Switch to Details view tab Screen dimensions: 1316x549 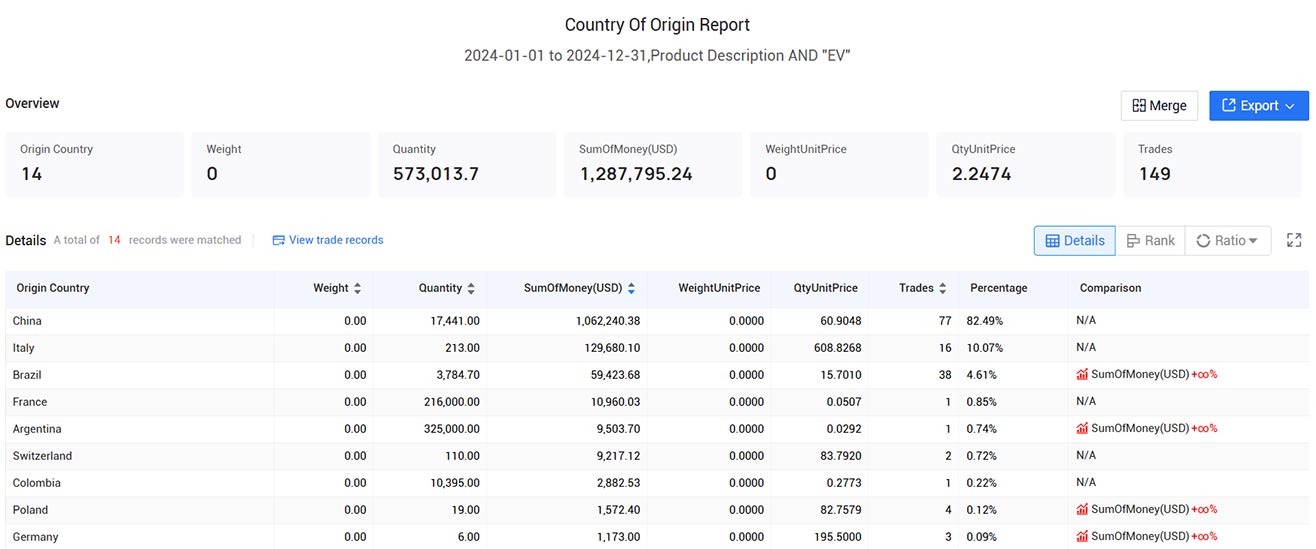click(x=1075, y=240)
